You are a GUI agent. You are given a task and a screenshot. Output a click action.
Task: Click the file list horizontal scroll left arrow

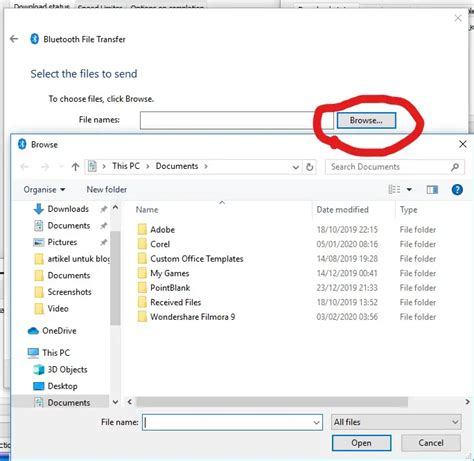[x=130, y=402]
